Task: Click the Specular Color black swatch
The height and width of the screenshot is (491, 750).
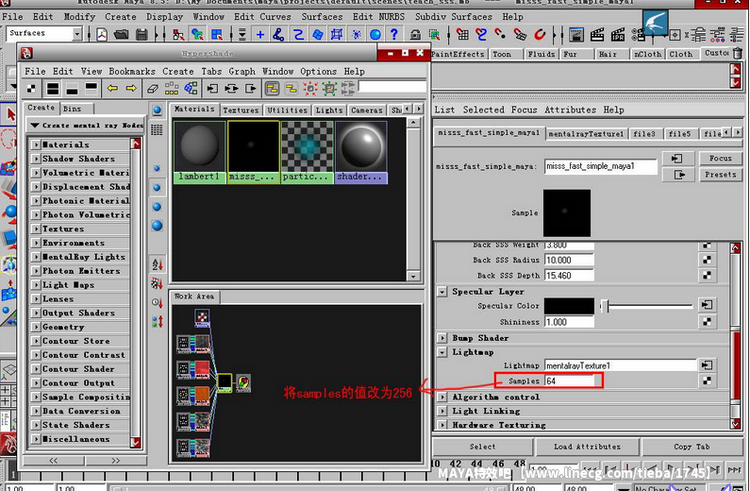Action: (x=569, y=306)
